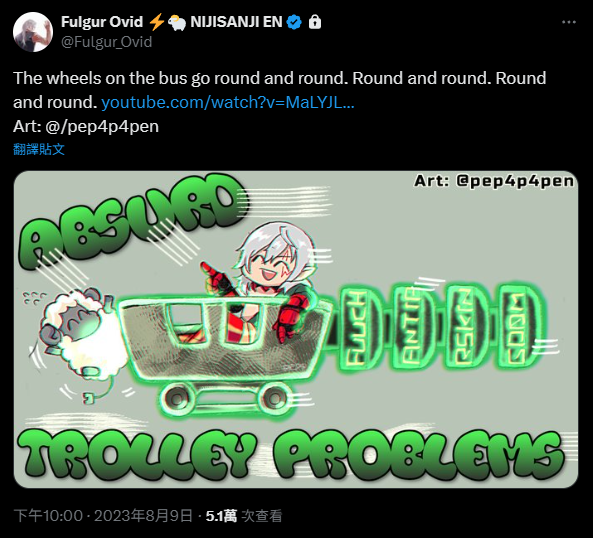Click the sheep emoji in the display name

pyautogui.click(x=177, y=23)
